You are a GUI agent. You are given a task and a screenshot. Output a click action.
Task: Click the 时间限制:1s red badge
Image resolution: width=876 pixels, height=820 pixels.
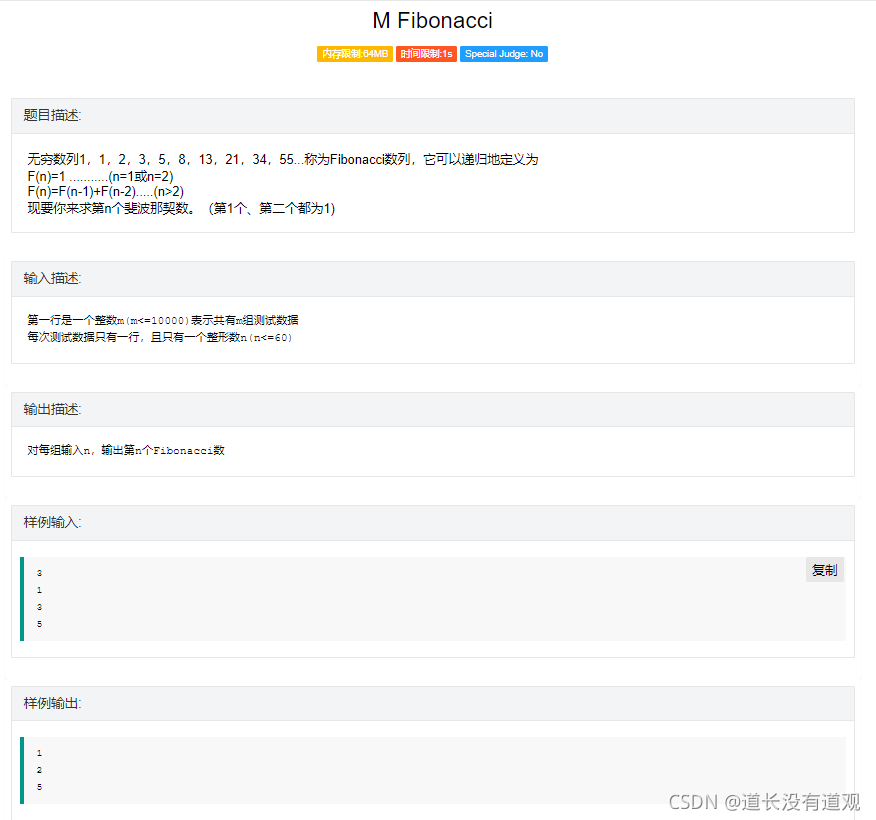[x=426, y=54]
